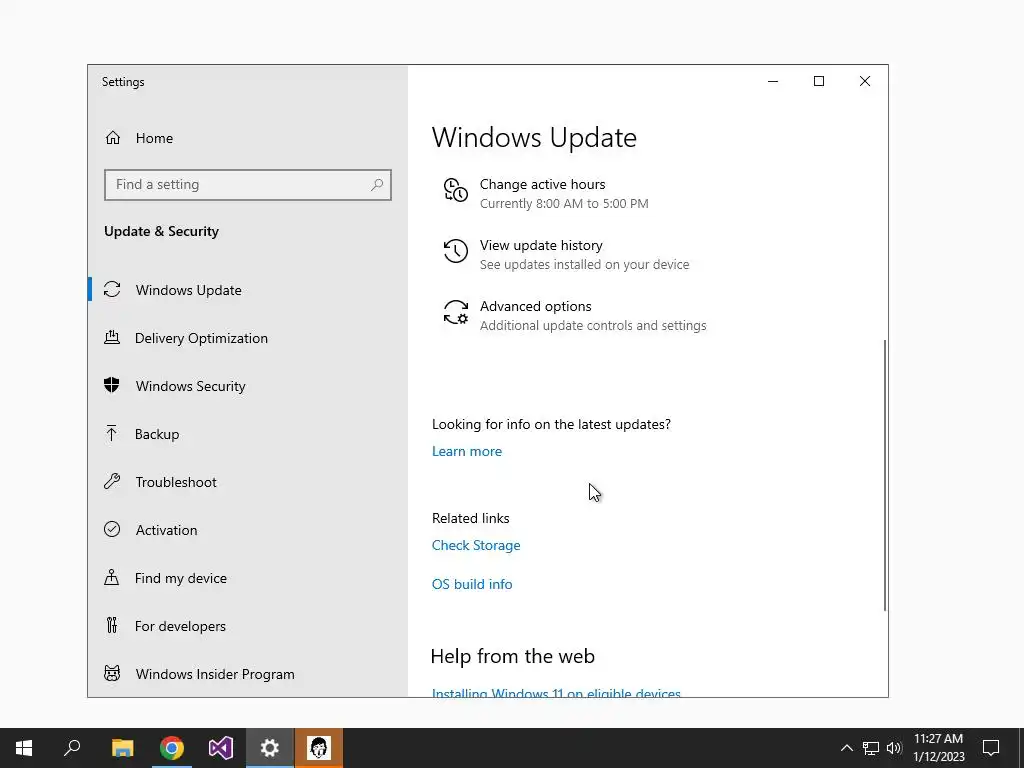1024x768 pixels.
Task: Open Advanced options for updates
Action: click(536, 306)
